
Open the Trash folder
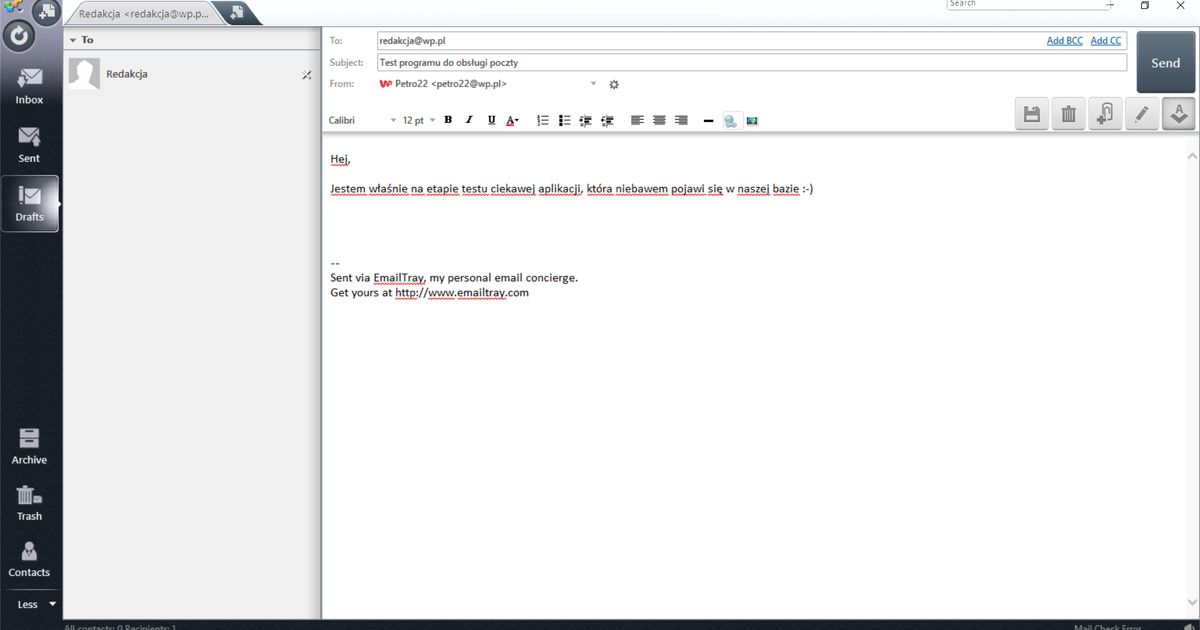pyautogui.click(x=30, y=503)
